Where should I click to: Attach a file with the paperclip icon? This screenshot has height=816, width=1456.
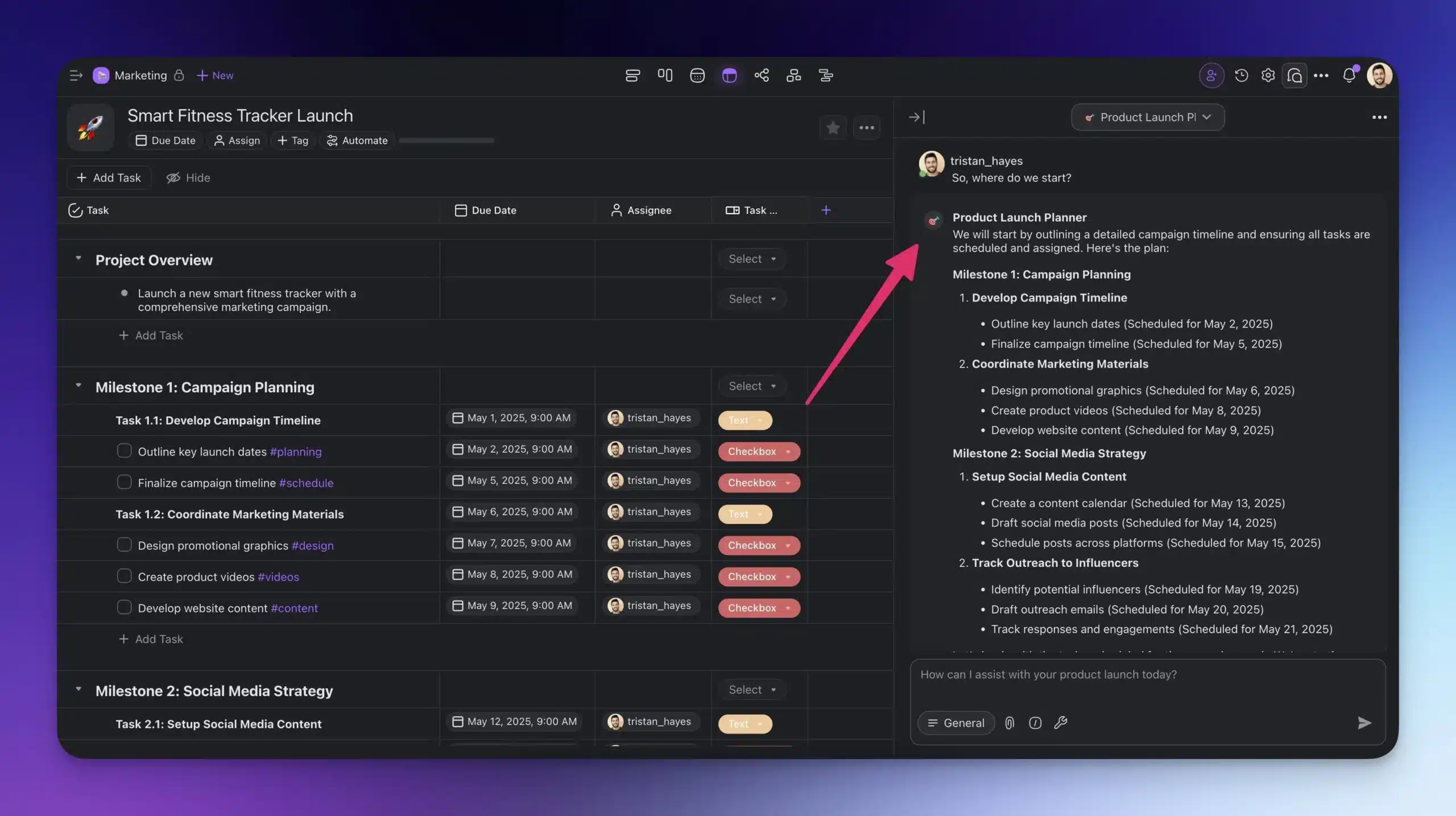1010,723
